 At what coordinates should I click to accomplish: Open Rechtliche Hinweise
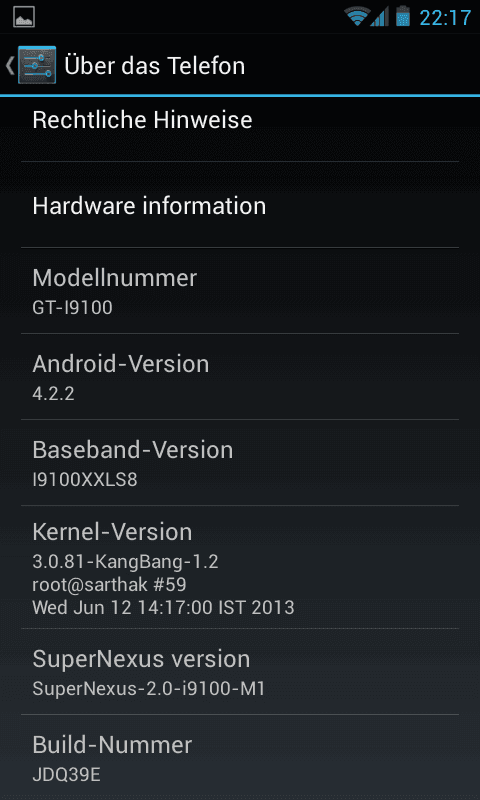tap(240, 120)
